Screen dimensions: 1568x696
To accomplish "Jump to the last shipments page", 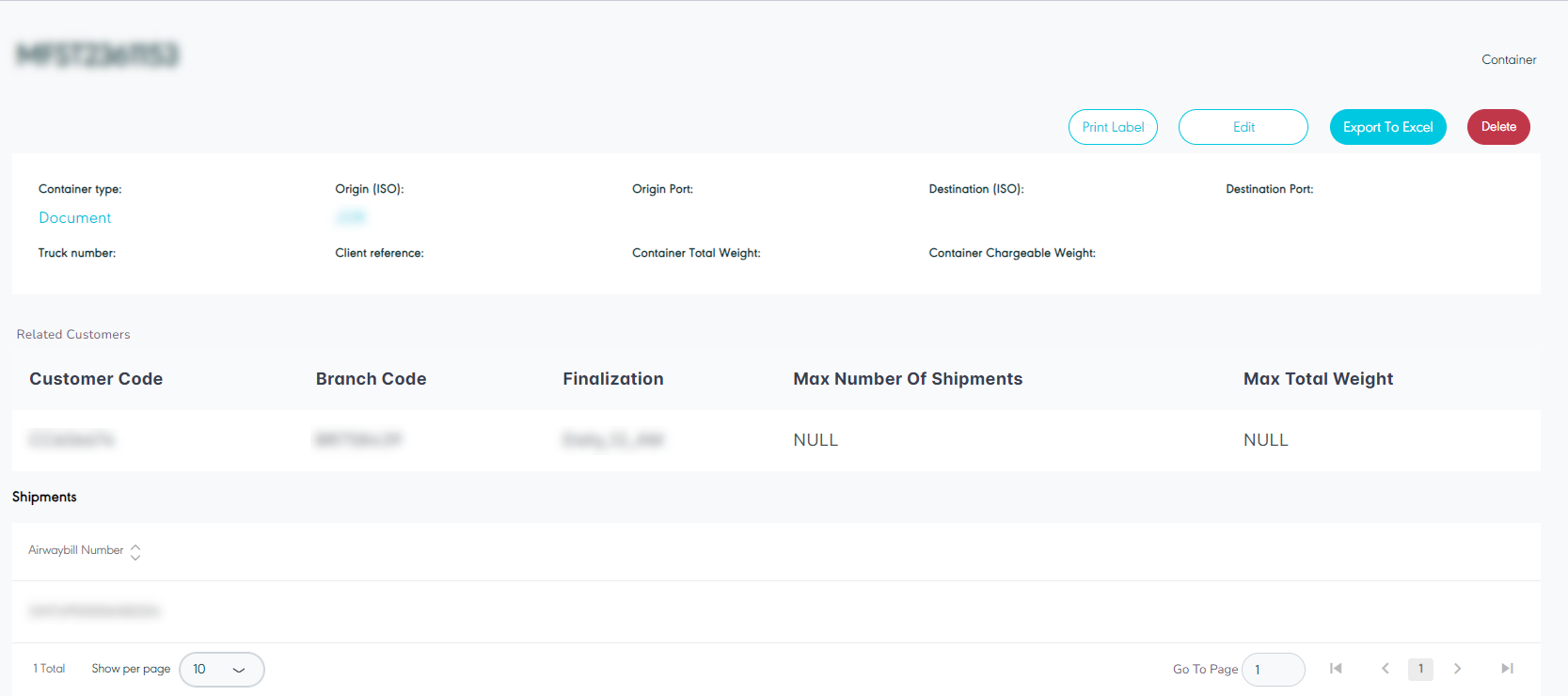I will pos(1507,669).
